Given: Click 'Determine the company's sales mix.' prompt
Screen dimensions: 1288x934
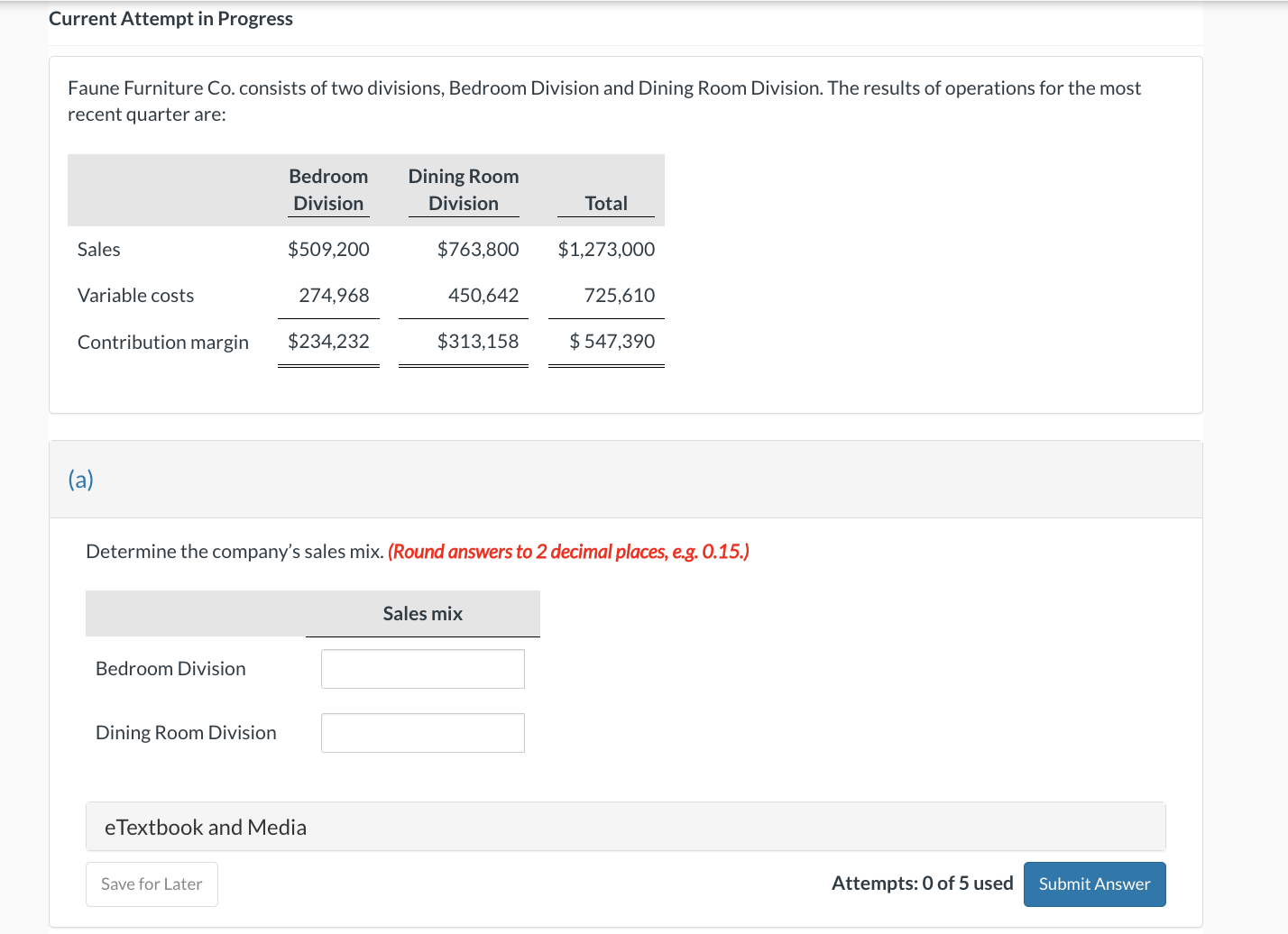Looking at the screenshot, I should [235, 552].
